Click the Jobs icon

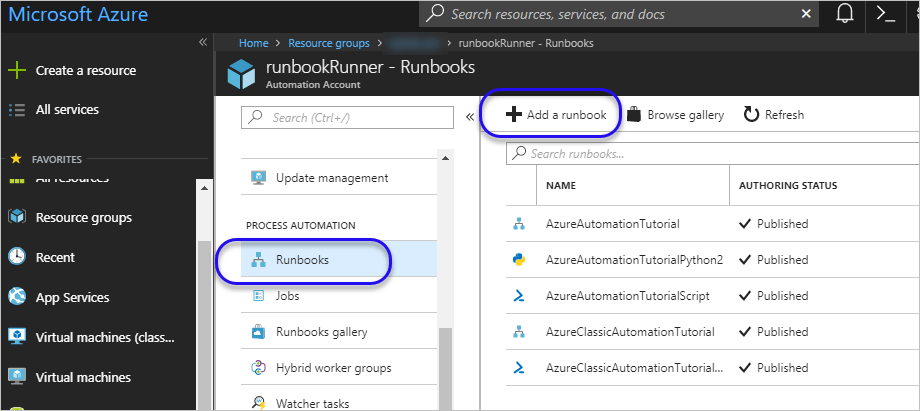coord(258,296)
